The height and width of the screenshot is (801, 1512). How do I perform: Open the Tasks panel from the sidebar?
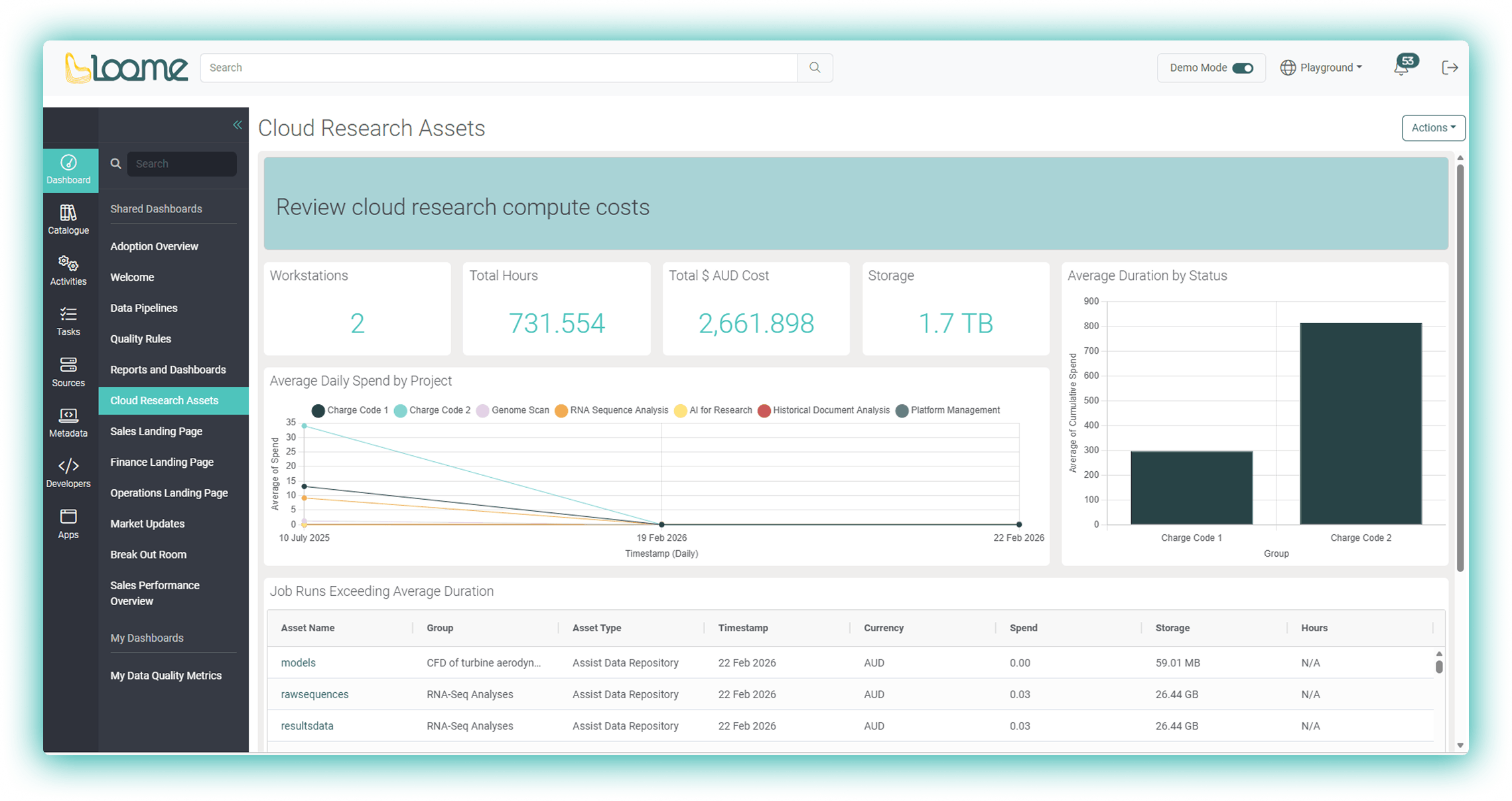69,321
